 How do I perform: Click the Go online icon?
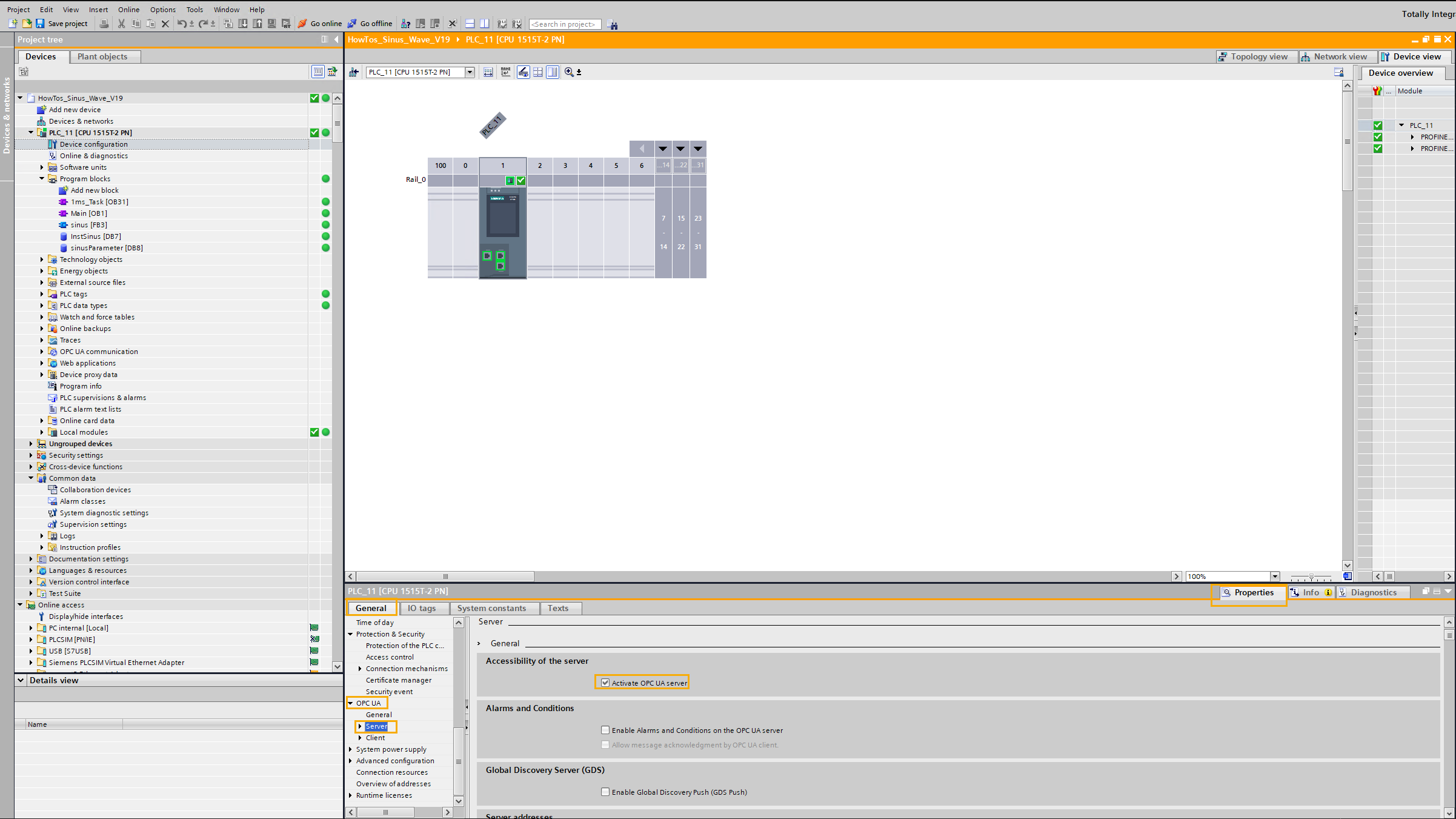302,24
